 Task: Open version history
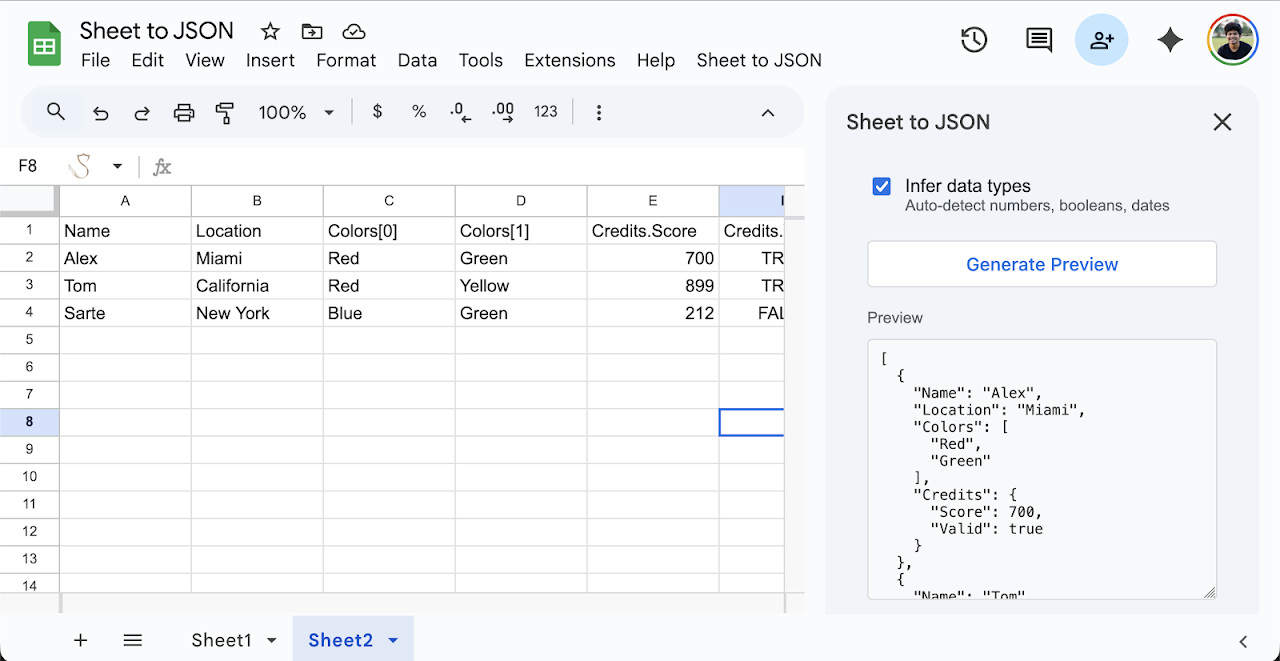click(x=974, y=40)
